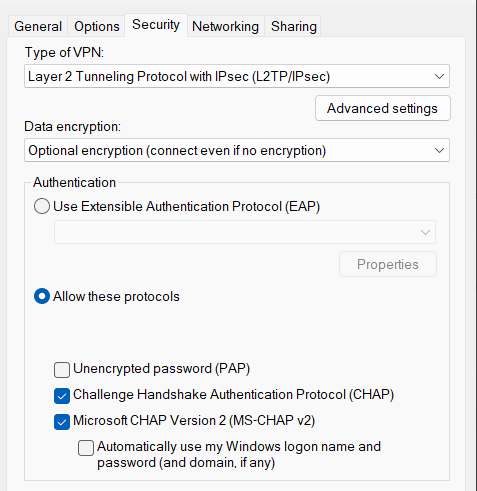Image resolution: width=477 pixels, height=491 pixels.
Task: Switch to the General tab
Action: tap(38, 26)
